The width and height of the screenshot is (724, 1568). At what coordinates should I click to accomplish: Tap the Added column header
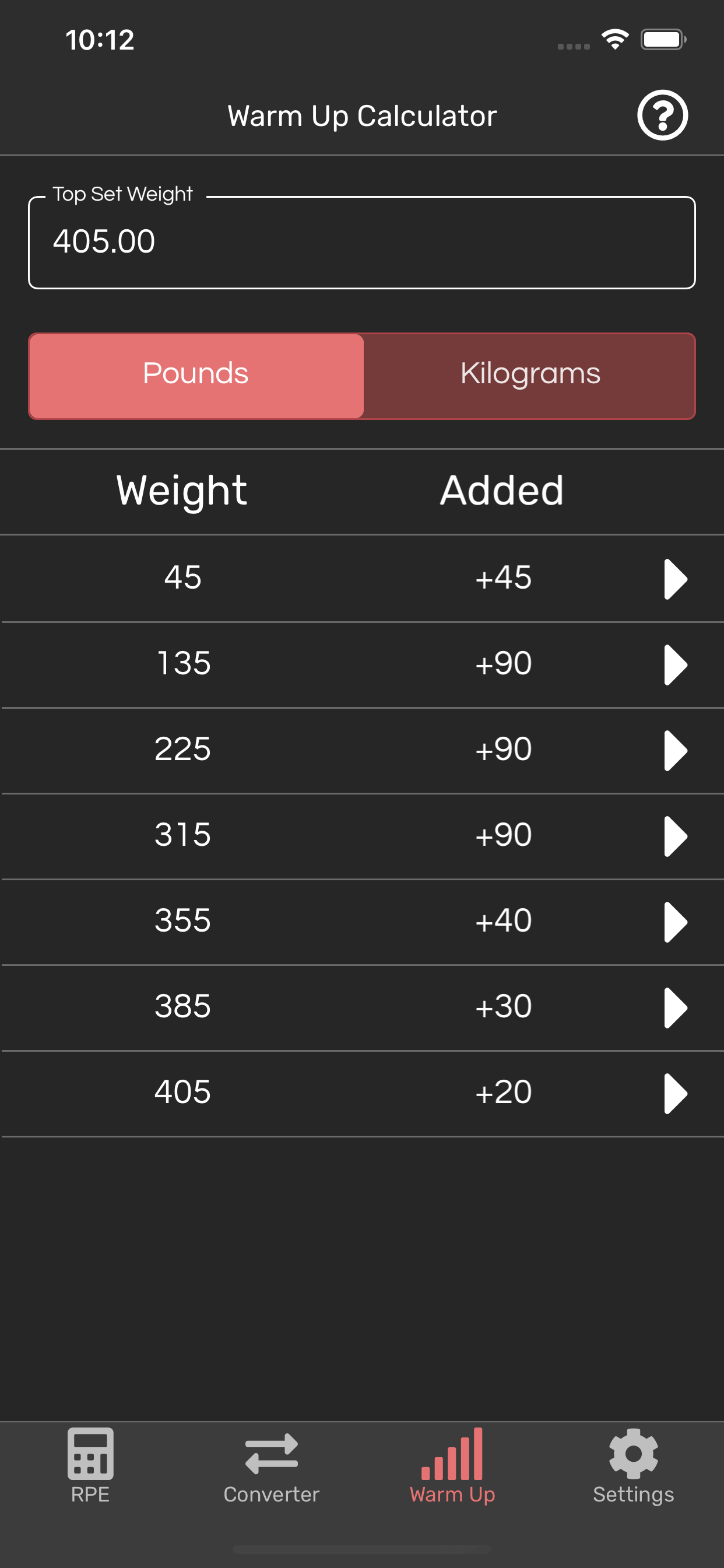point(502,491)
